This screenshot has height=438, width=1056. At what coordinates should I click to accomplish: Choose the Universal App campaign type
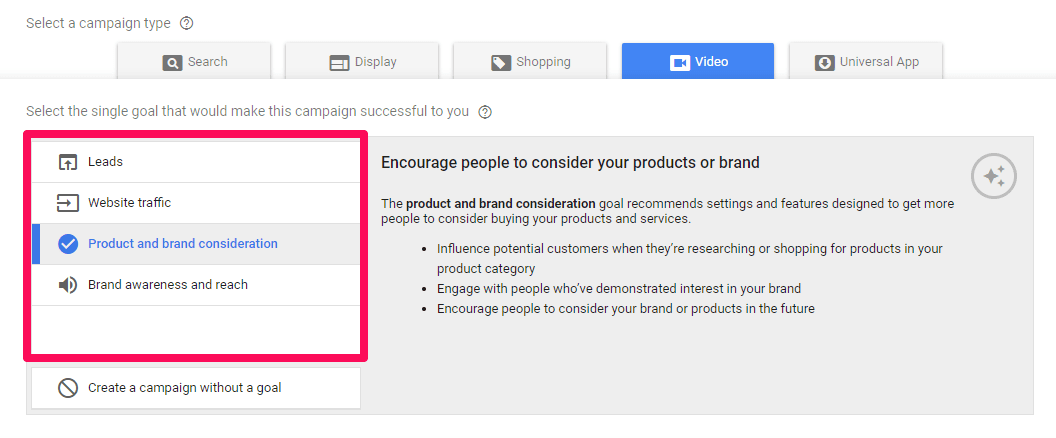[x=865, y=61]
